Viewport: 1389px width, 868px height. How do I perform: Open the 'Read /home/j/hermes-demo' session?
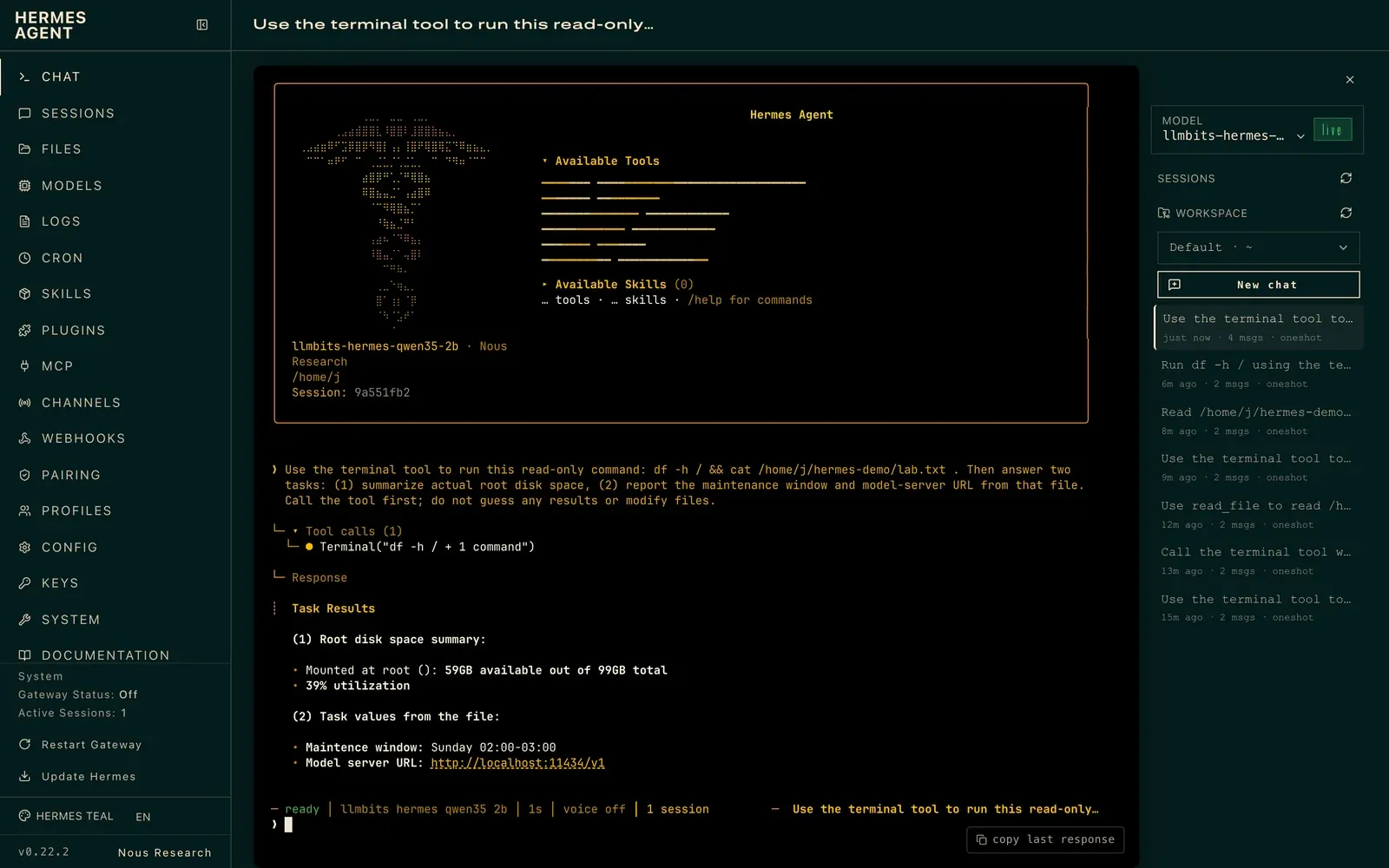click(1258, 421)
